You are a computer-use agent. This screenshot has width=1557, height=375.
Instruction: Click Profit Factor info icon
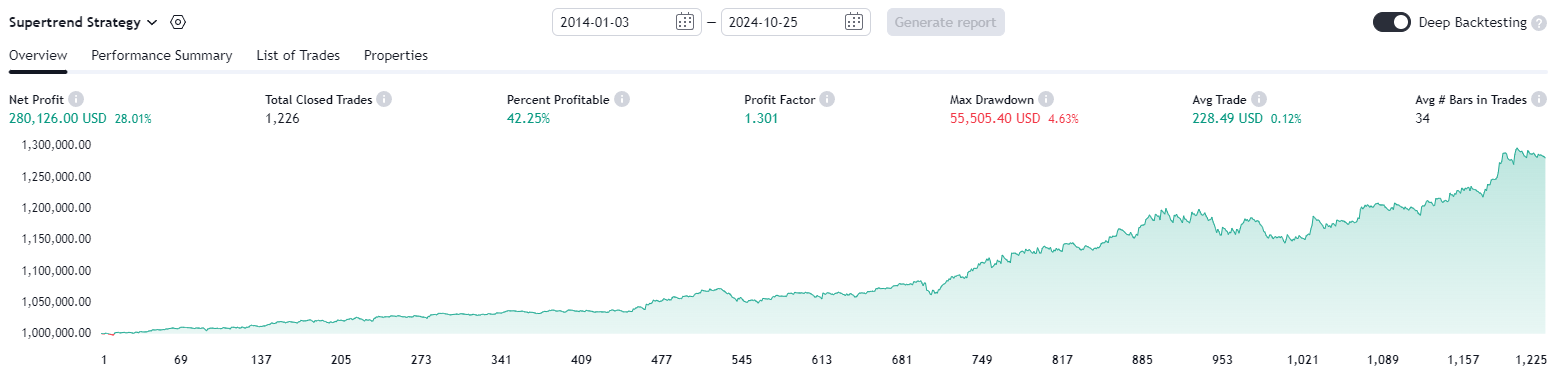tap(827, 100)
